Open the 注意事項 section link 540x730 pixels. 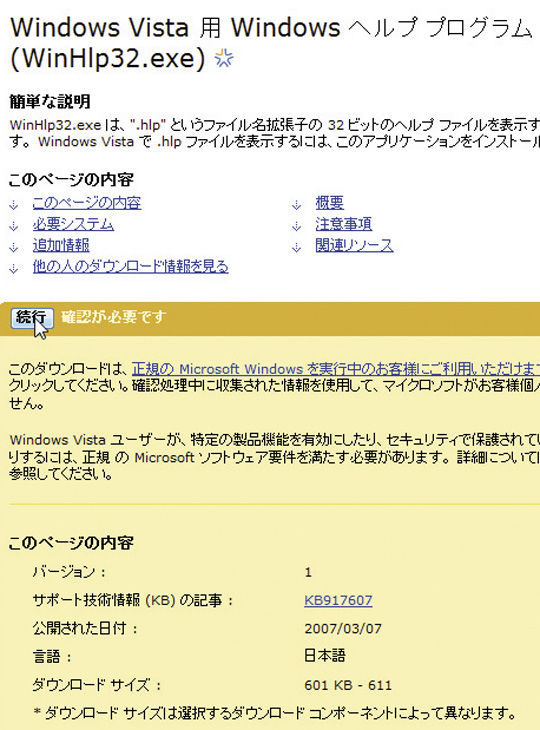coord(344,224)
